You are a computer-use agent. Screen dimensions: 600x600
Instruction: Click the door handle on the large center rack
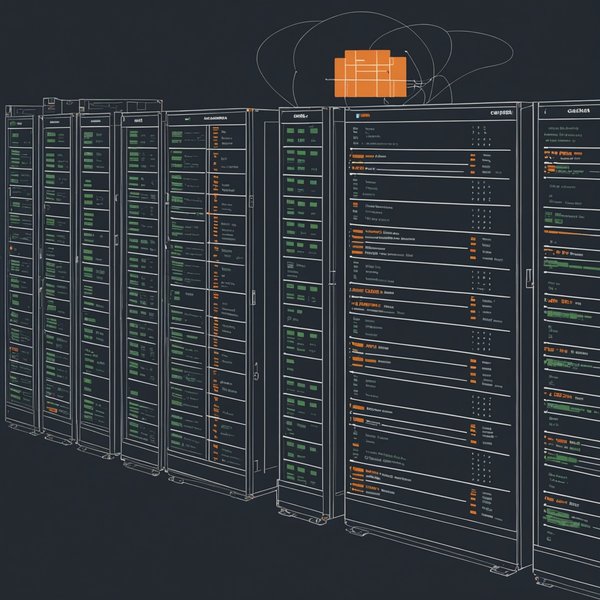point(529,277)
